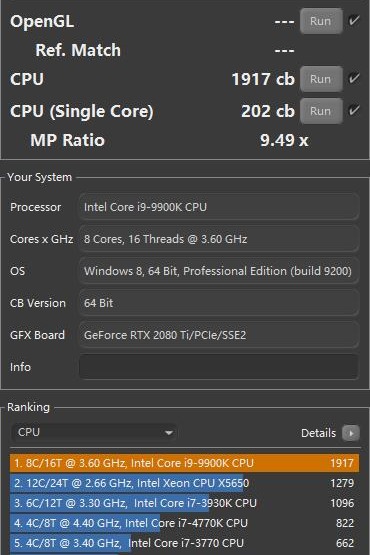Click the Details label
The image size is (370, 555).
[318, 433]
